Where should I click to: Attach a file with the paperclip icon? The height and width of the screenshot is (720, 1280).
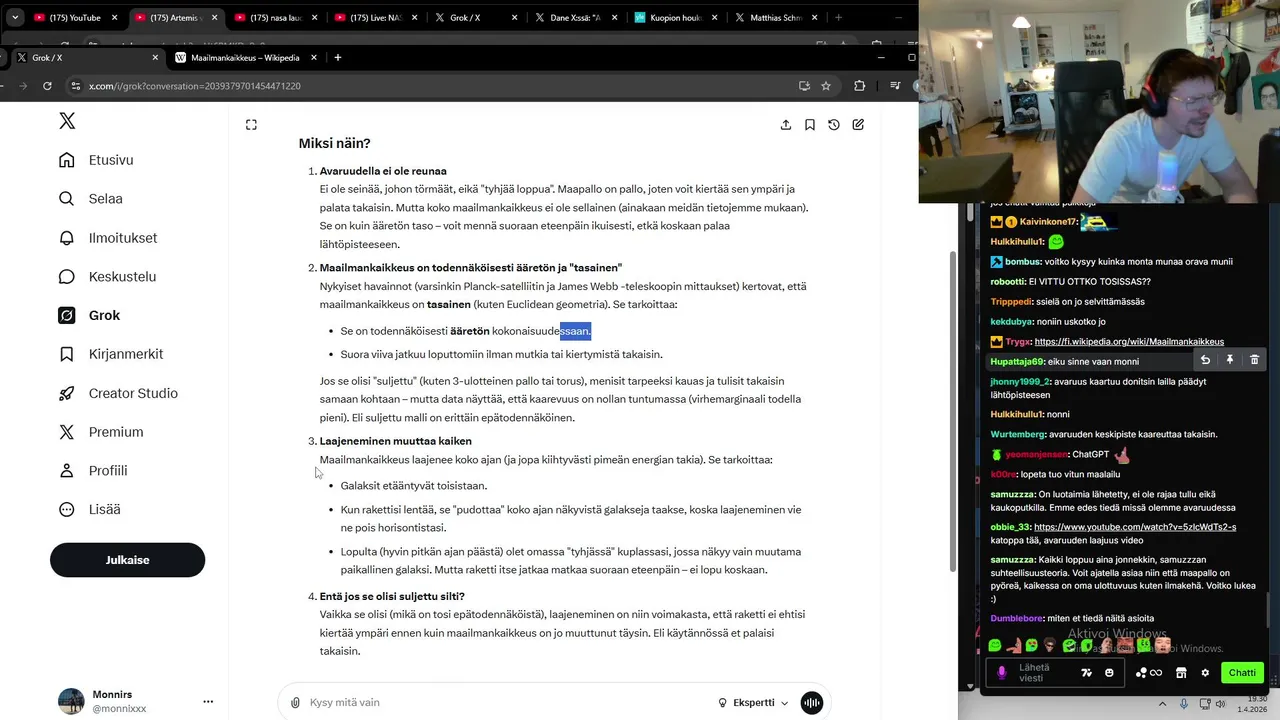[295, 703]
